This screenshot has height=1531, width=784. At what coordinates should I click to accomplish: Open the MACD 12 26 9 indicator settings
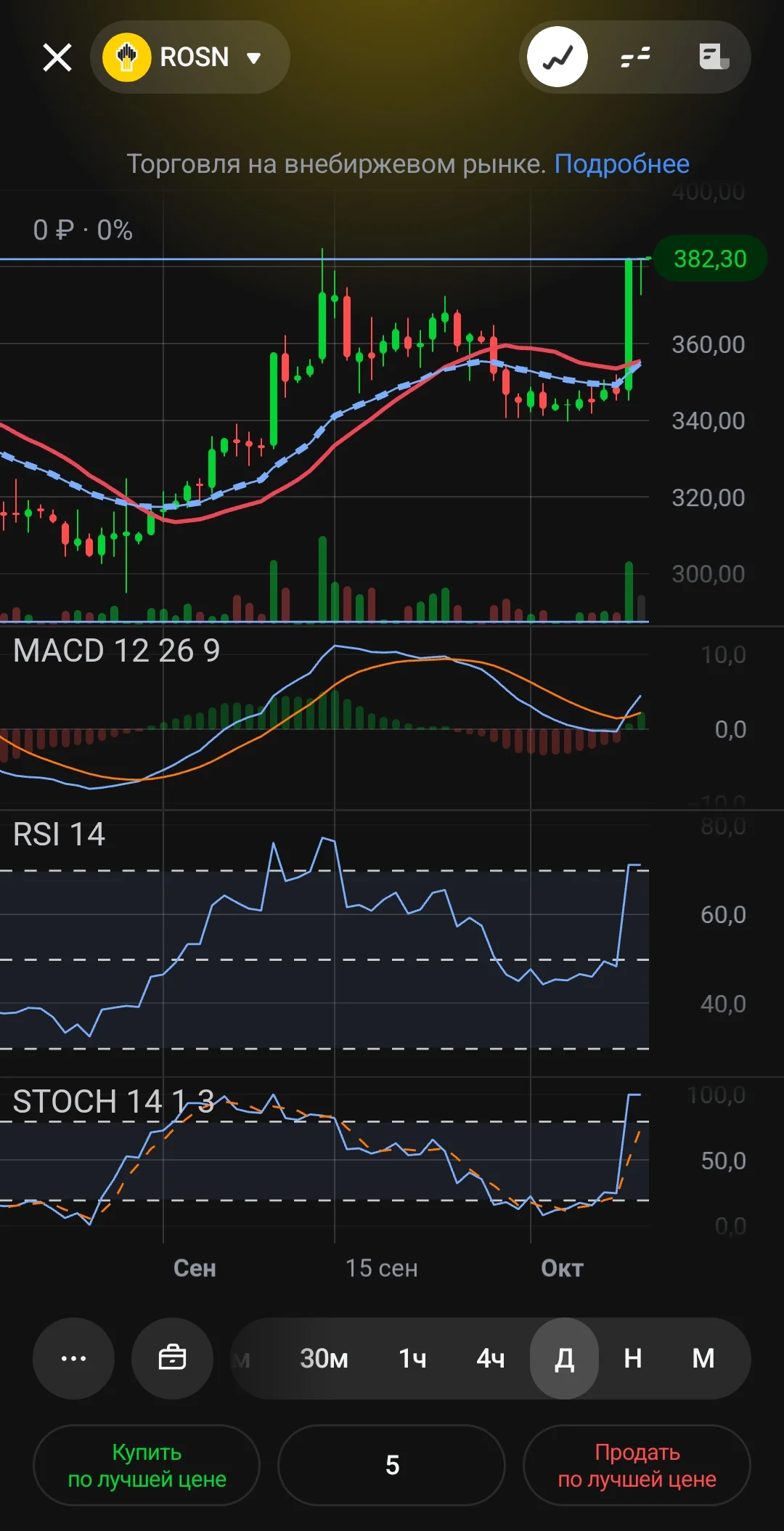116,651
